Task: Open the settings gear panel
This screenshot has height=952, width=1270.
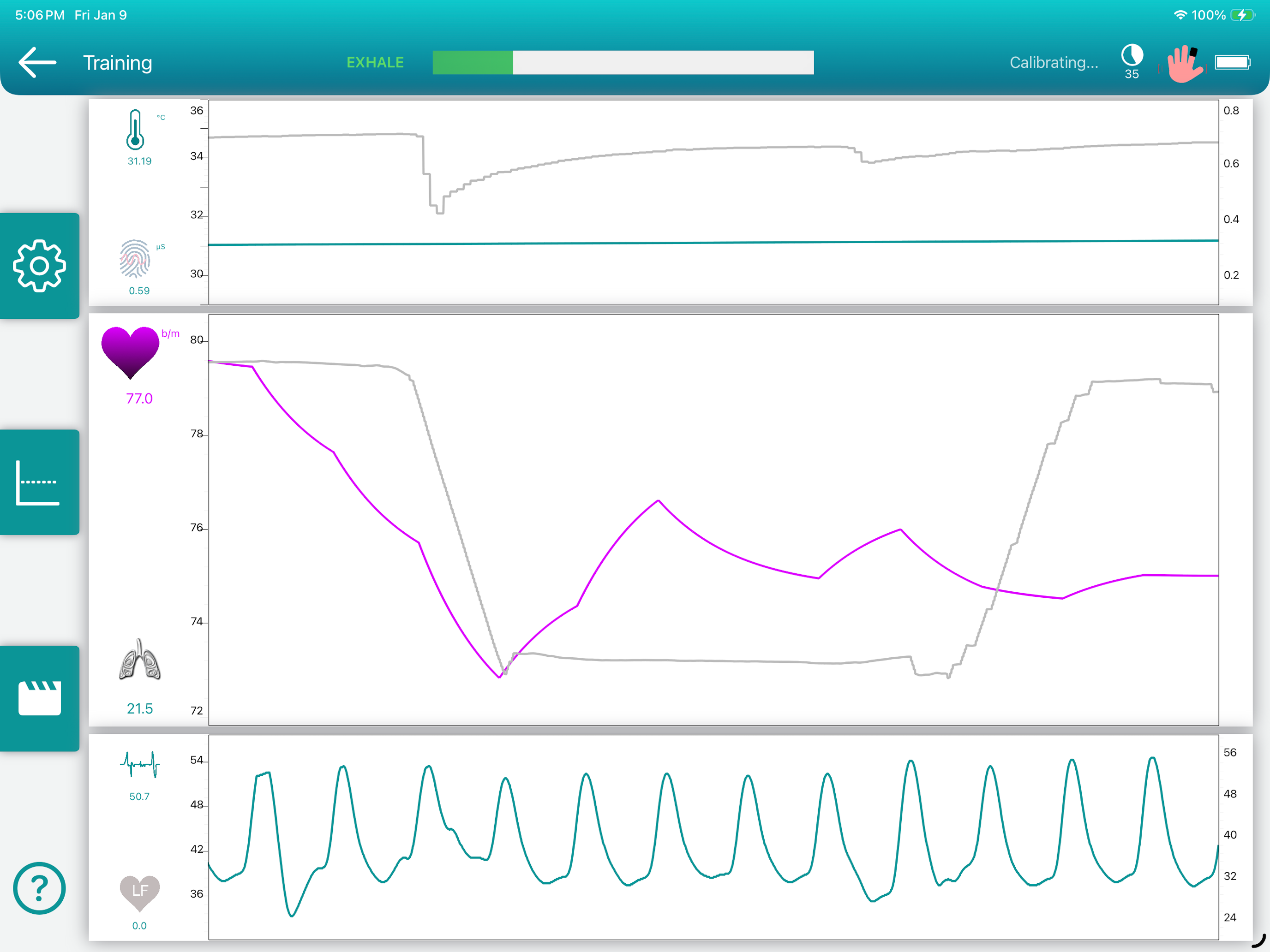Action: point(40,266)
